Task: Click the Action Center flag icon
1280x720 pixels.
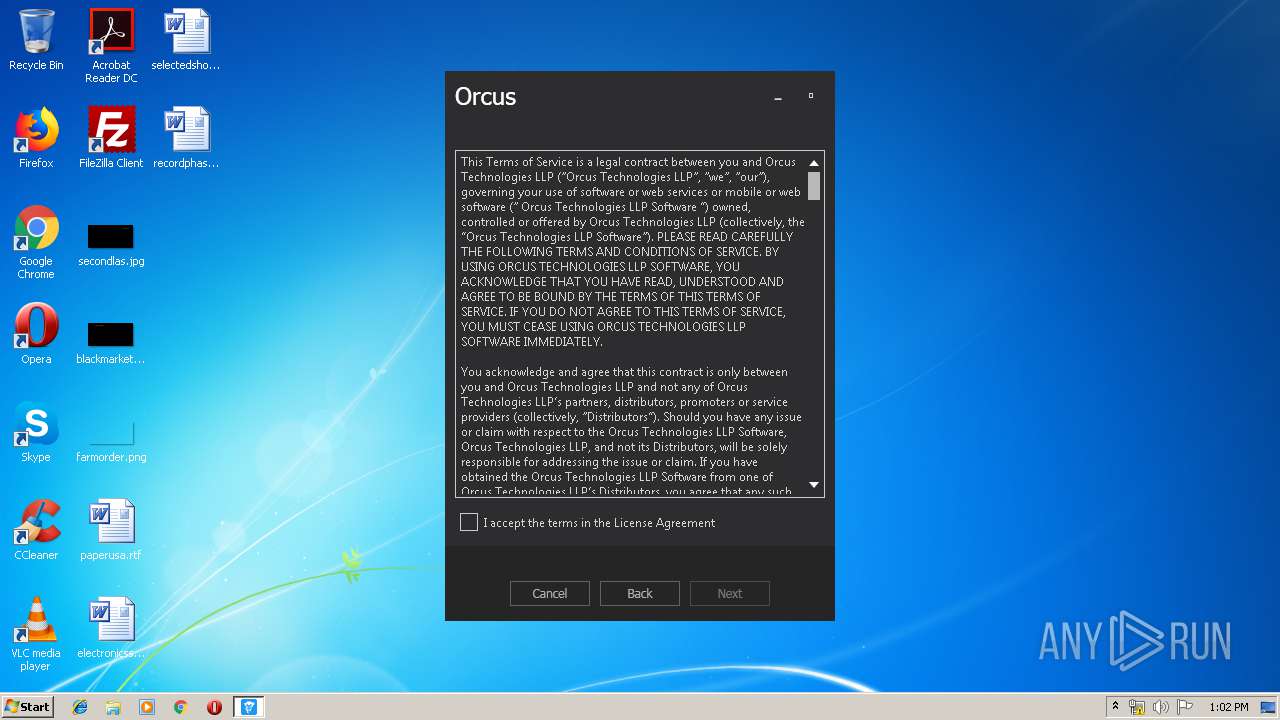Action: pyautogui.click(x=1183, y=707)
